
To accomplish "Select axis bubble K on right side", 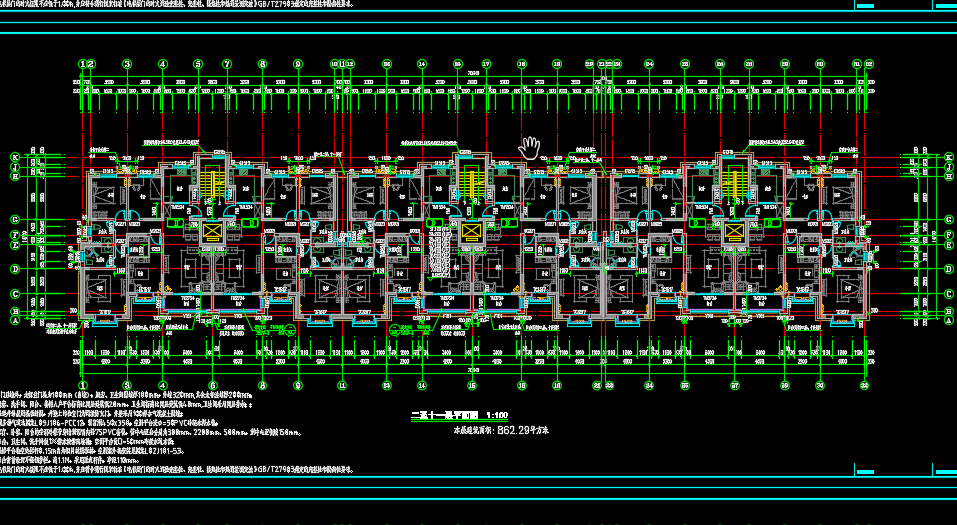I will pos(947,157).
